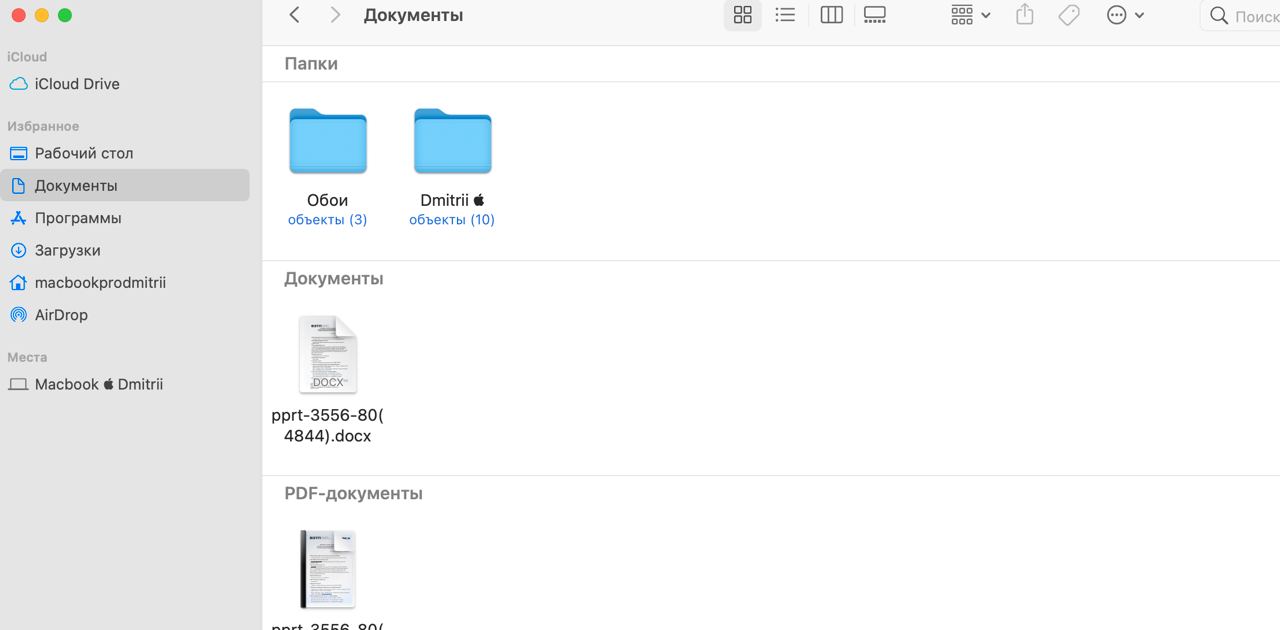Click the search magnifier icon
The image size is (1280, 630).
click(x=1218, y=16)
